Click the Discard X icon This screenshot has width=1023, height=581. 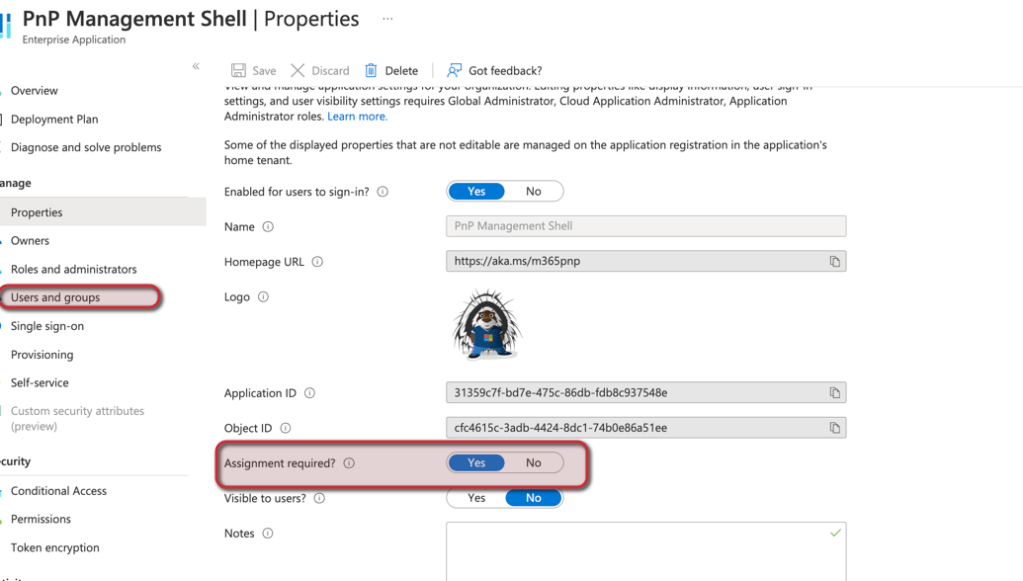(297, 71)
